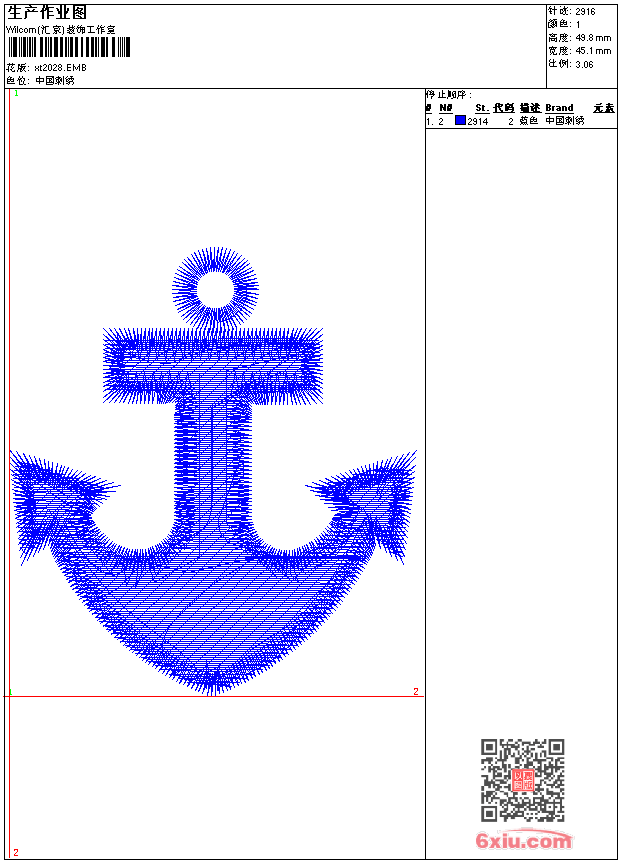Click the 元素 column header
Viewport: 620px width, 860px height.
click(x=604, y=108)
